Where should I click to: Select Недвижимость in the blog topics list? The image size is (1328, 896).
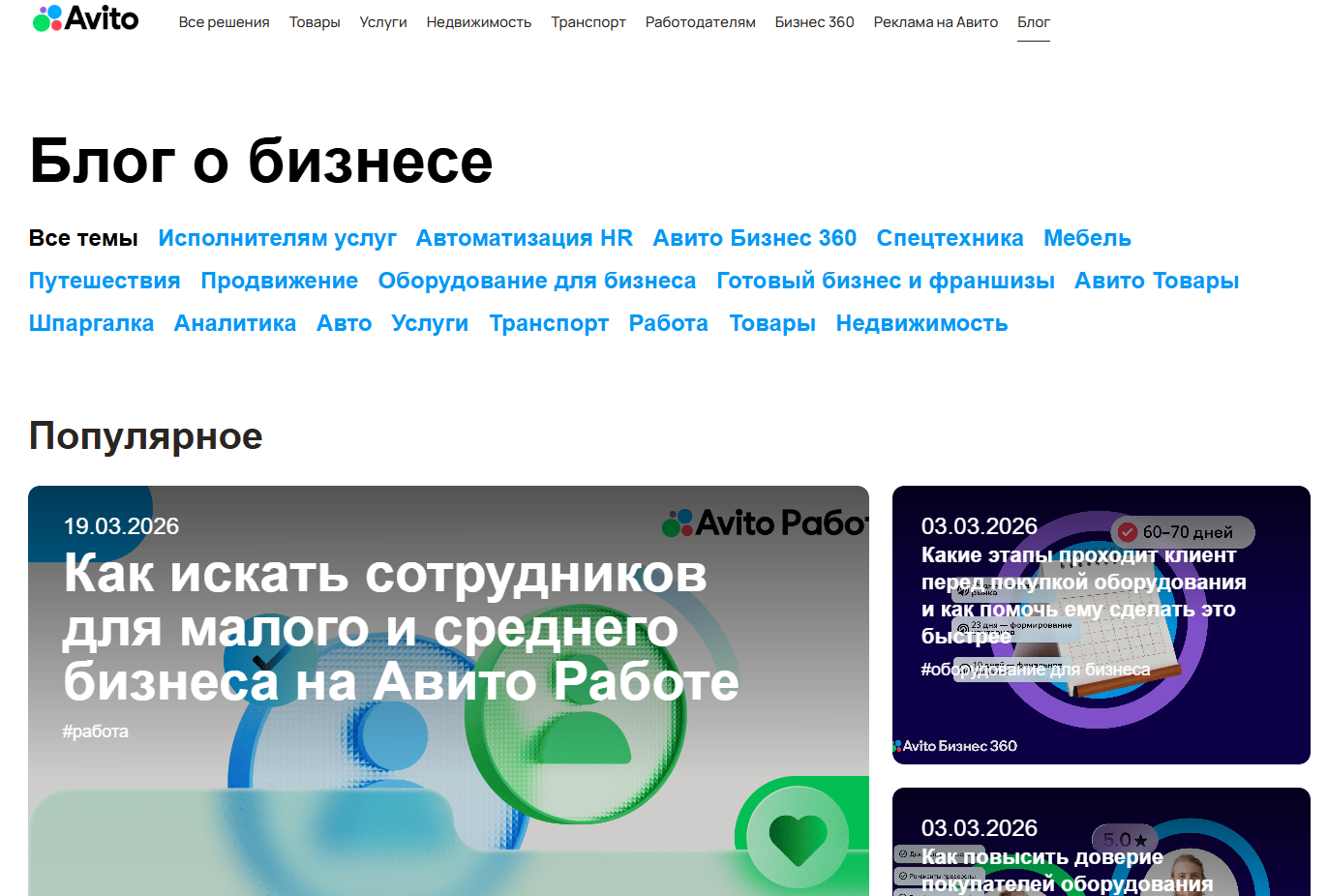click(922, 323)
